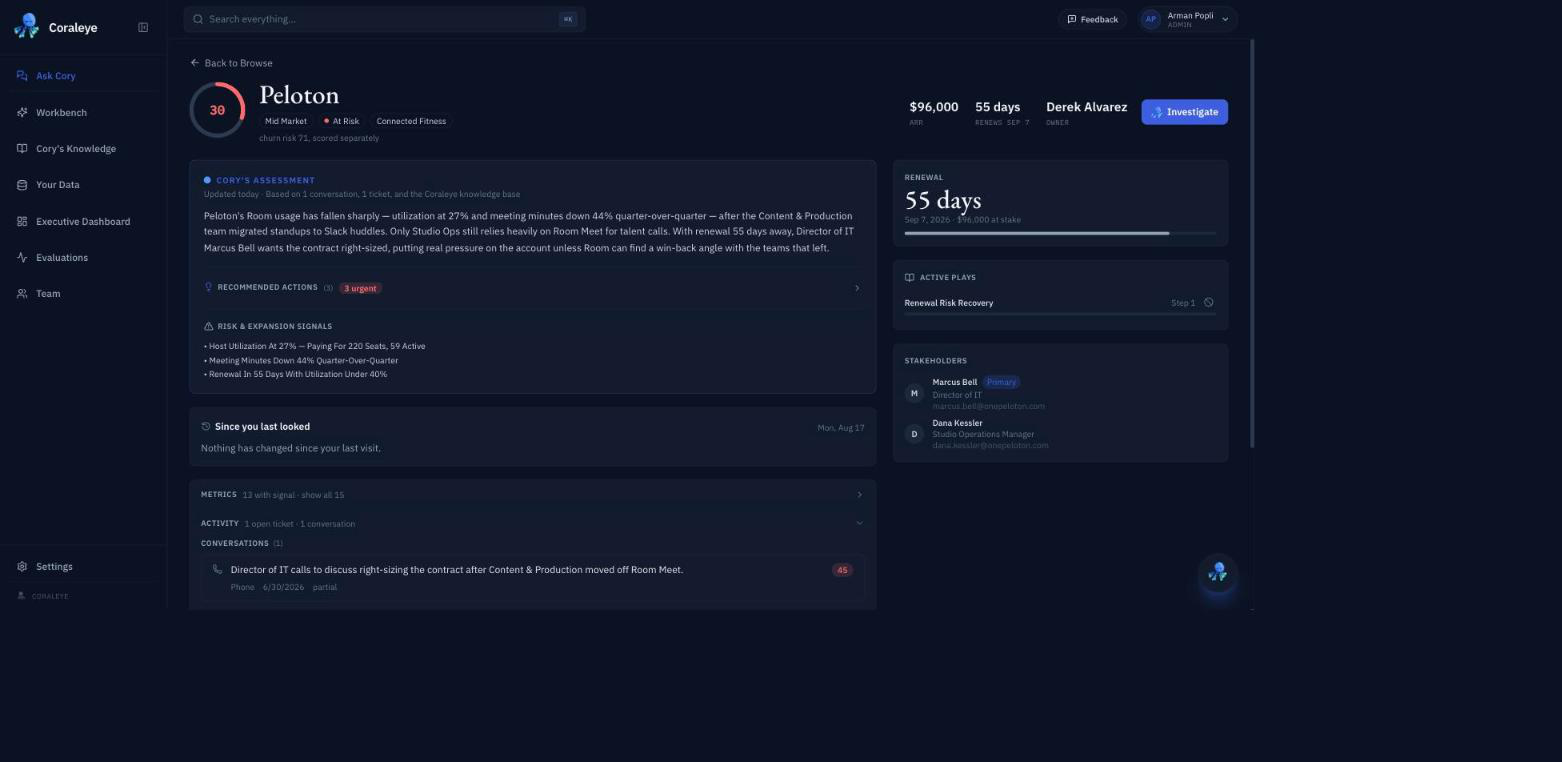Screen dimensions: 1562x762
Task: Click the health score 30 ring
Action: click(217, 110)
